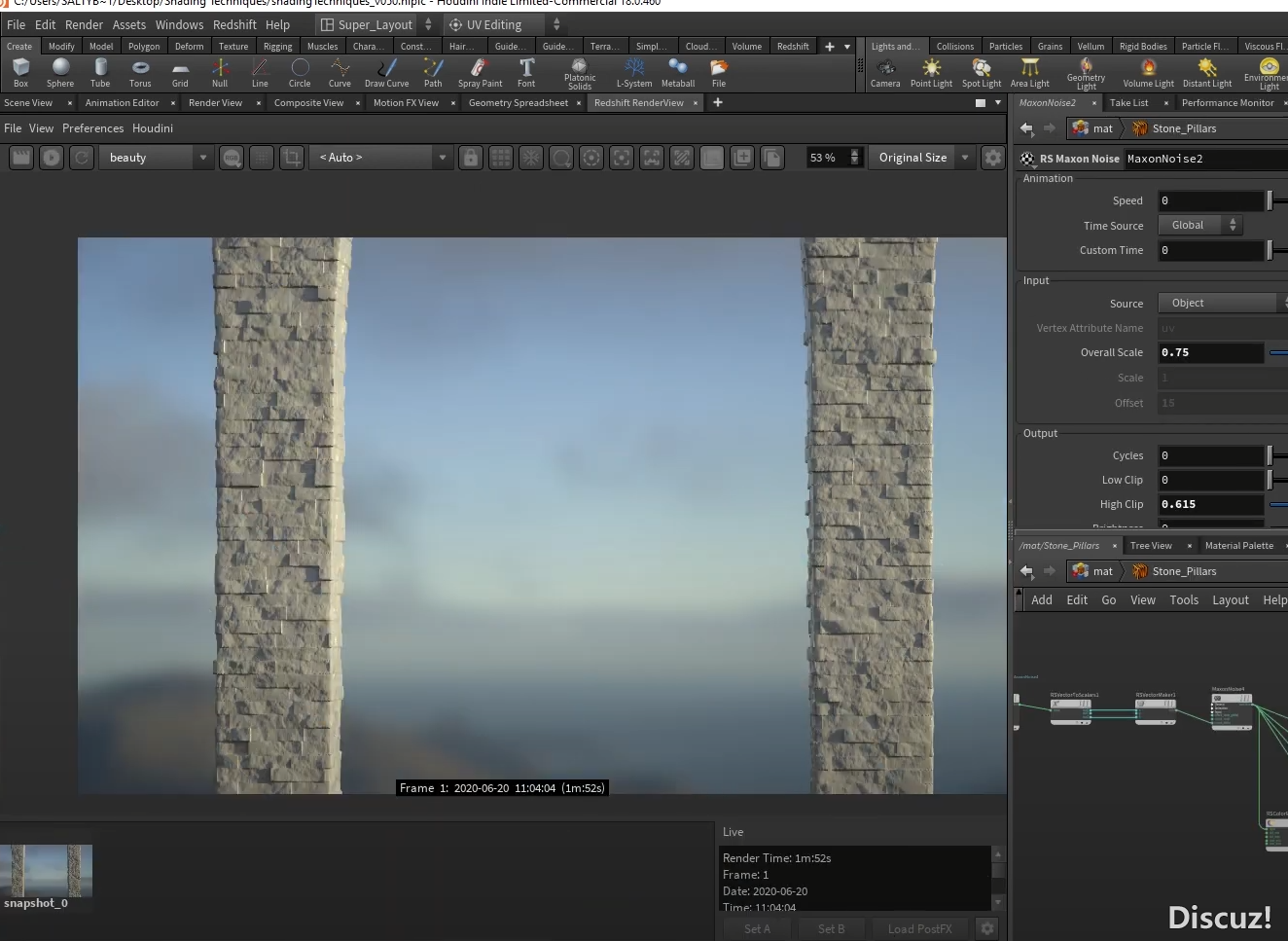Open Redshift RenderView settings gear
1288x941 pixels.
coord(992,158)
